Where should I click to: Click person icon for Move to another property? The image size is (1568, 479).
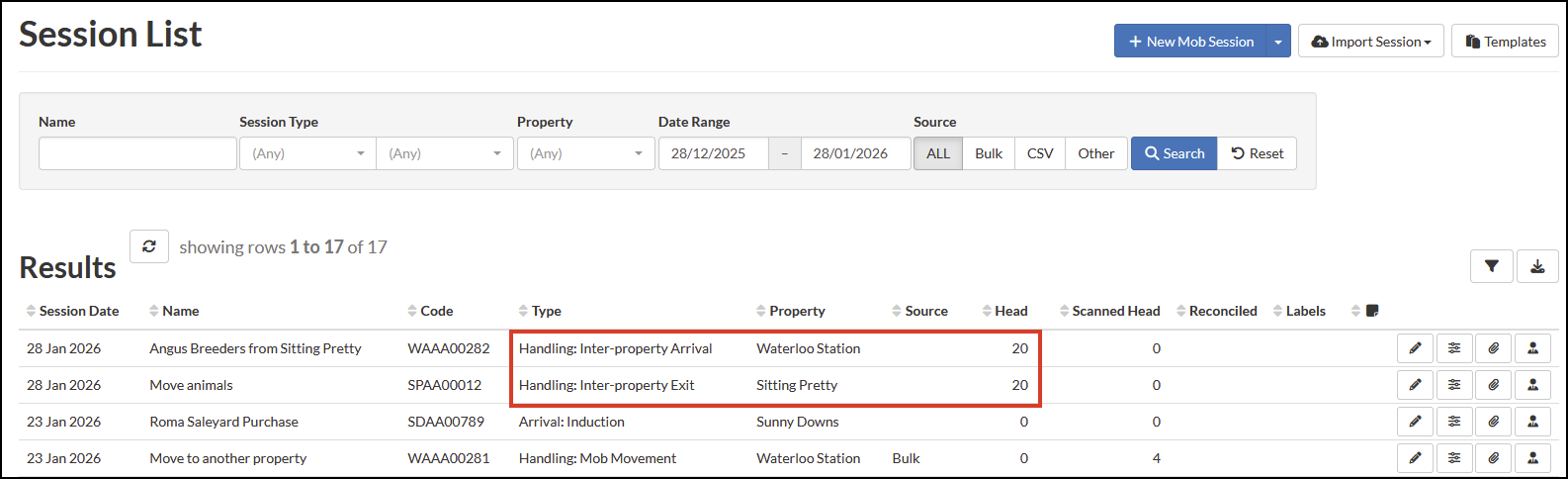(x=1532, y=458)
